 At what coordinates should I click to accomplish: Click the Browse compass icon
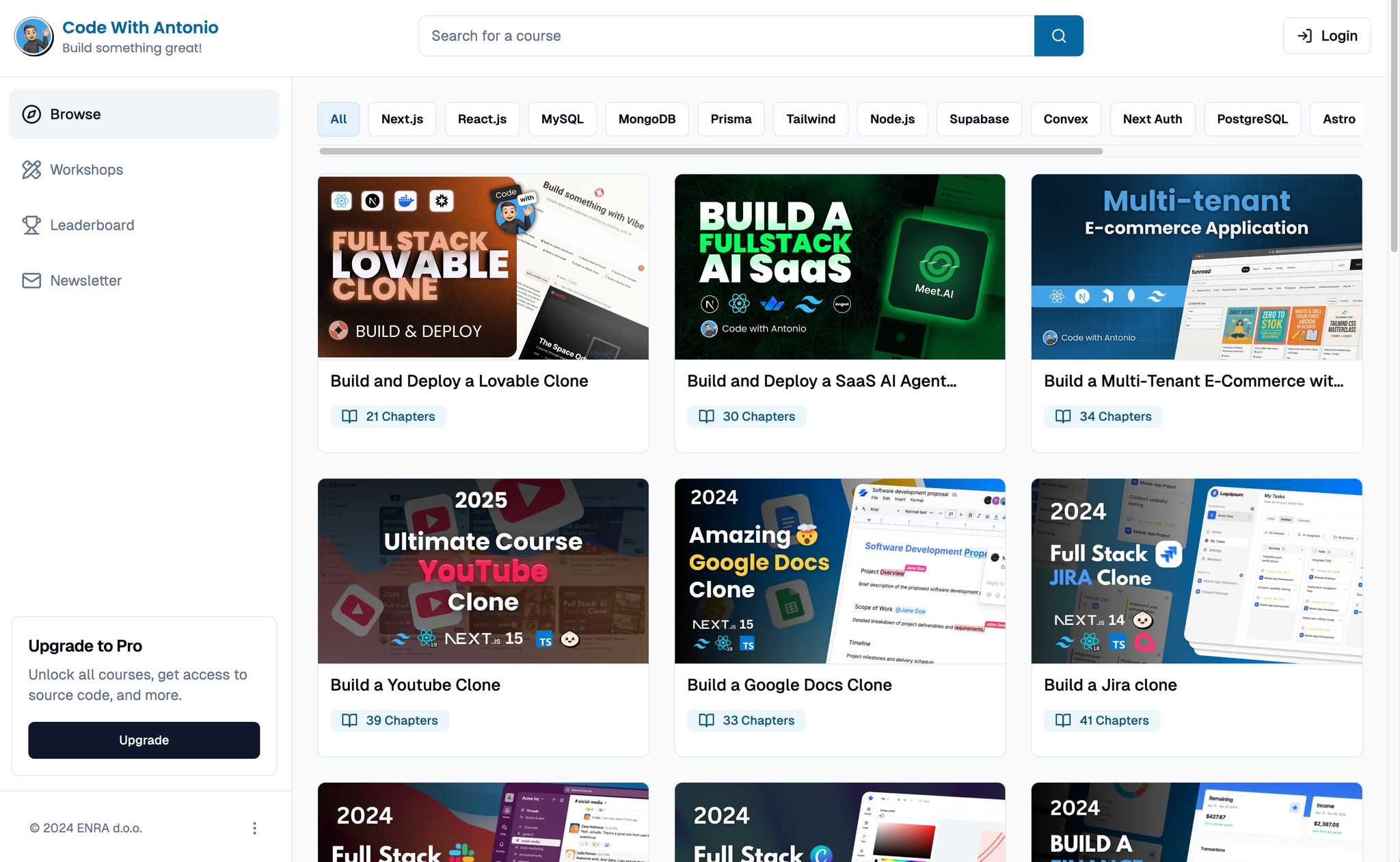pos(31,114)
